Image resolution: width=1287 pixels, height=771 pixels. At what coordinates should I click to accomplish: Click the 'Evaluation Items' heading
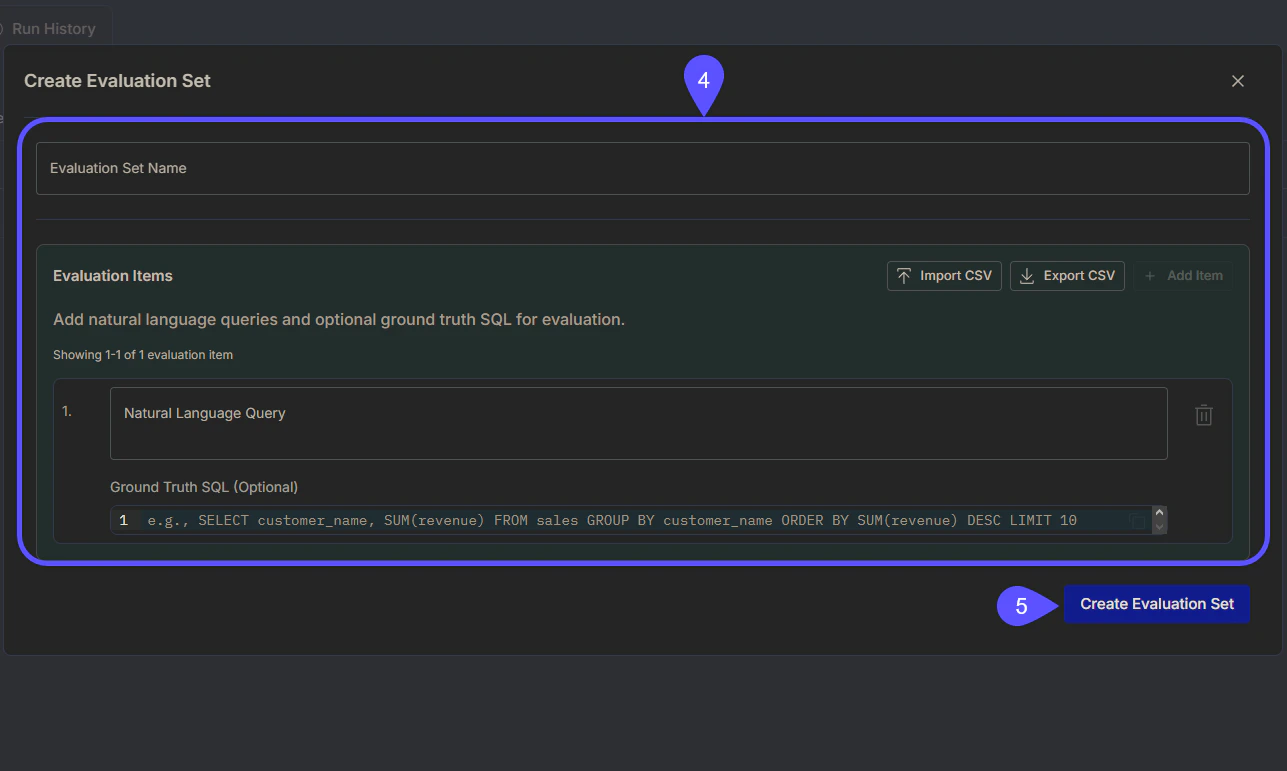[x=113, y=276]
